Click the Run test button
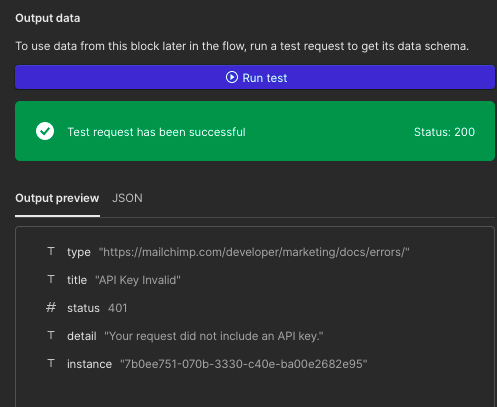The image size is (497, 407). pos(255,77)
